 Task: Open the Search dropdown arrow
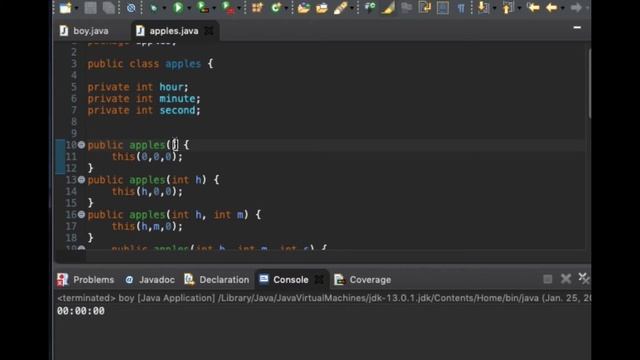click(x=352, y=8)
